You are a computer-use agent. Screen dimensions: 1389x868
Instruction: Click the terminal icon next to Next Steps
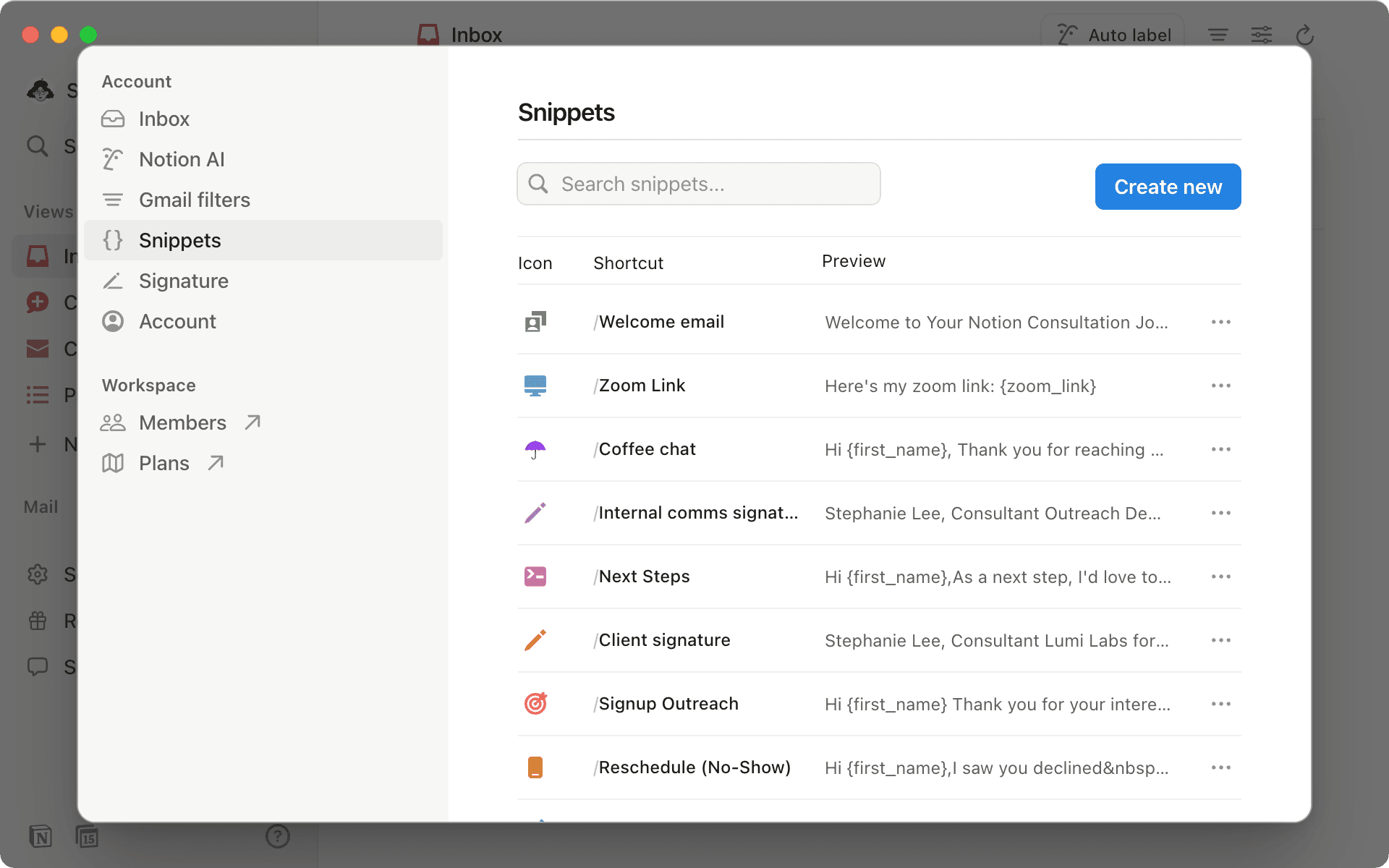(535, 576)
